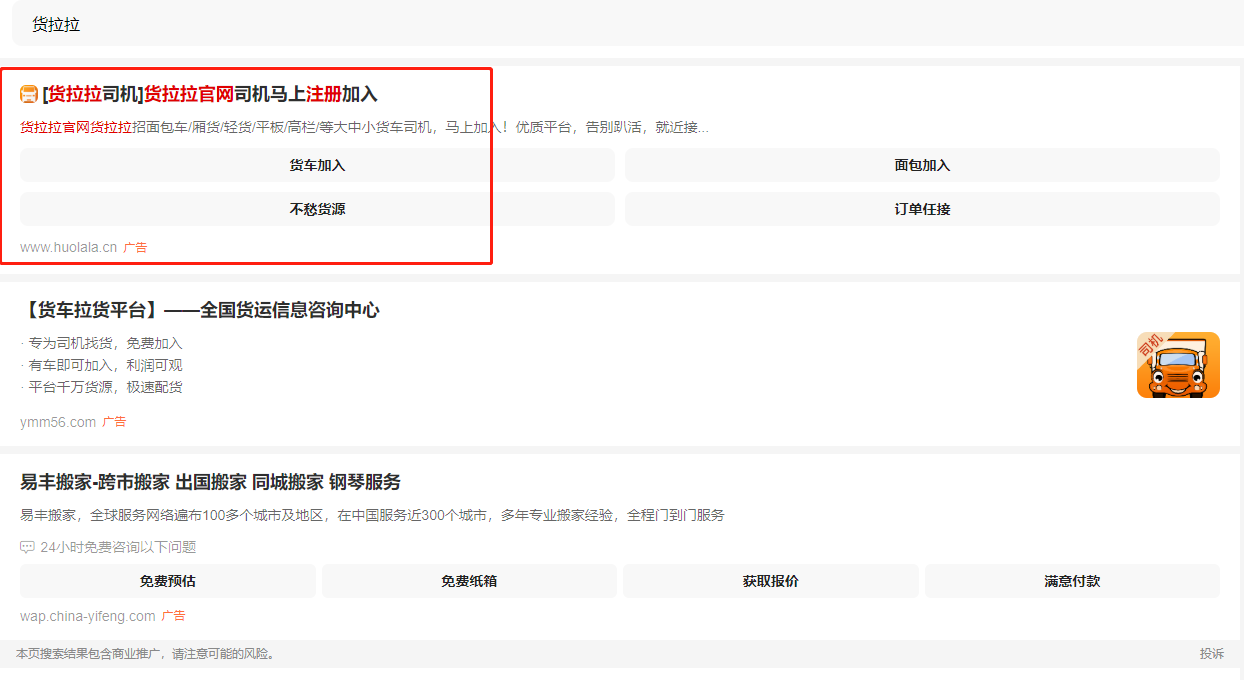Click the 免费纸箱 button

tap(469, 581)
